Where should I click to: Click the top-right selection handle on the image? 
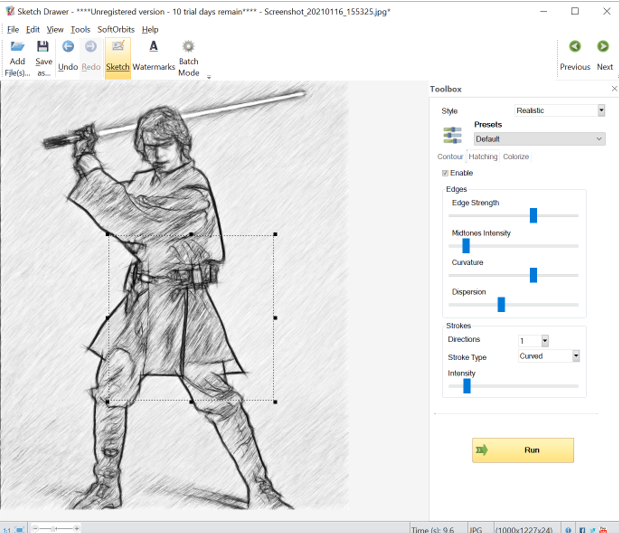pos(275,234)
